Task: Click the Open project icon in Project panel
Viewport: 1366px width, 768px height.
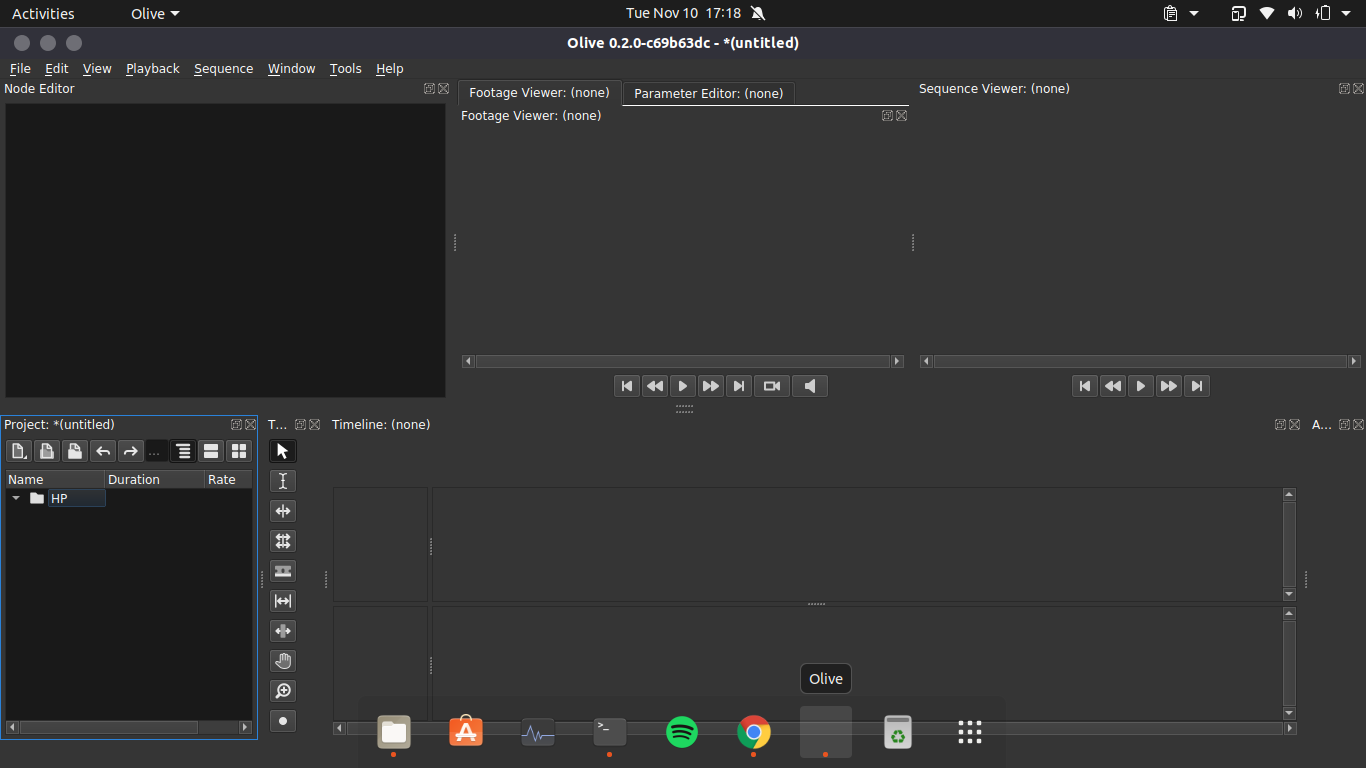Action: pos(47,451)
